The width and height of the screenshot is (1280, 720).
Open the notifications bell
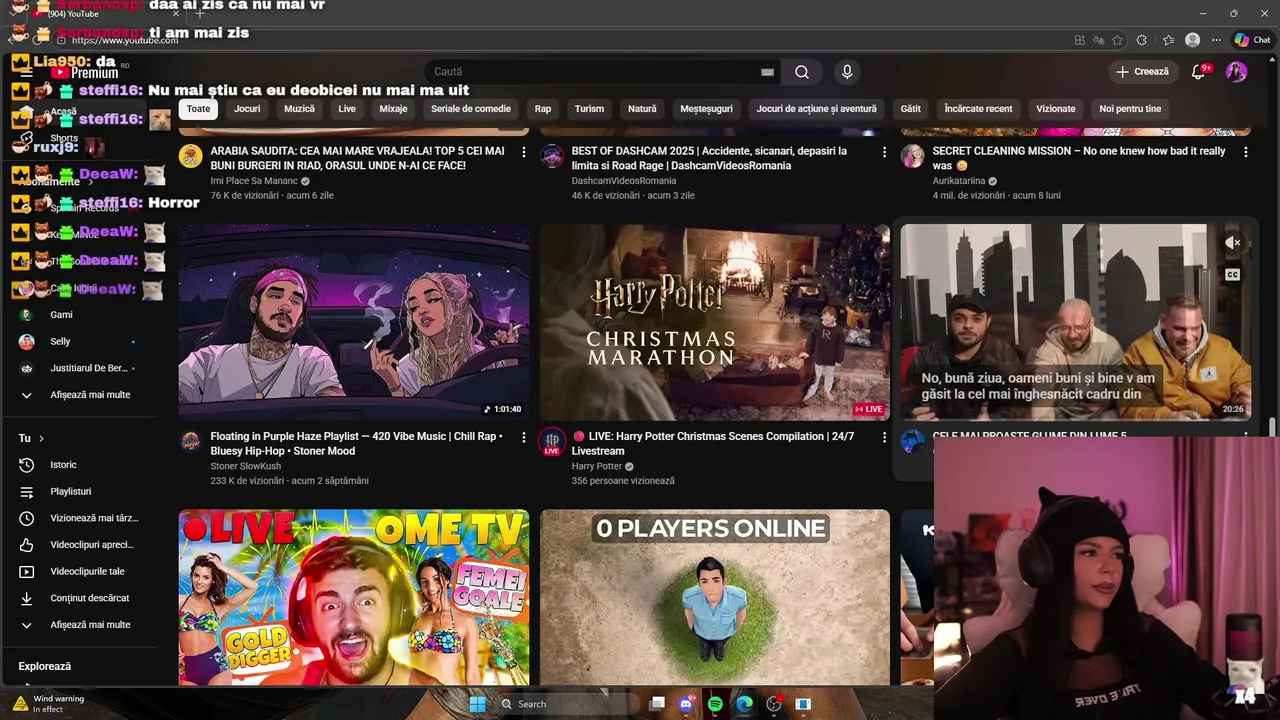click(x=1199, y=72)
